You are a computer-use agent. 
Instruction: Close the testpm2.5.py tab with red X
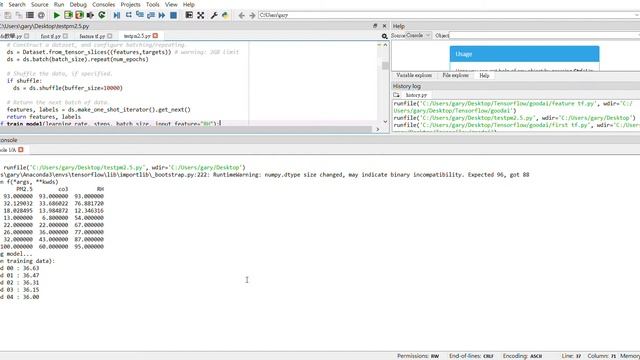click(x=155, y=36)
